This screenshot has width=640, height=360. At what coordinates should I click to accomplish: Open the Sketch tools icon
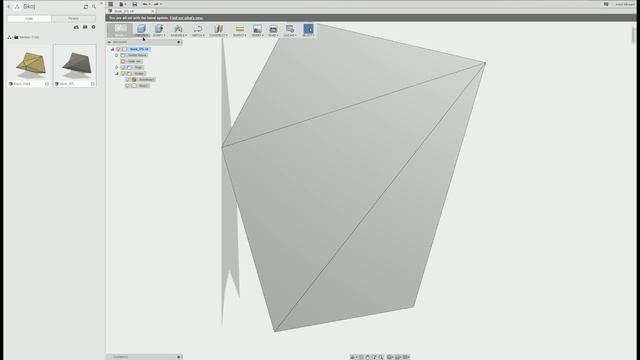click(198, 29)
